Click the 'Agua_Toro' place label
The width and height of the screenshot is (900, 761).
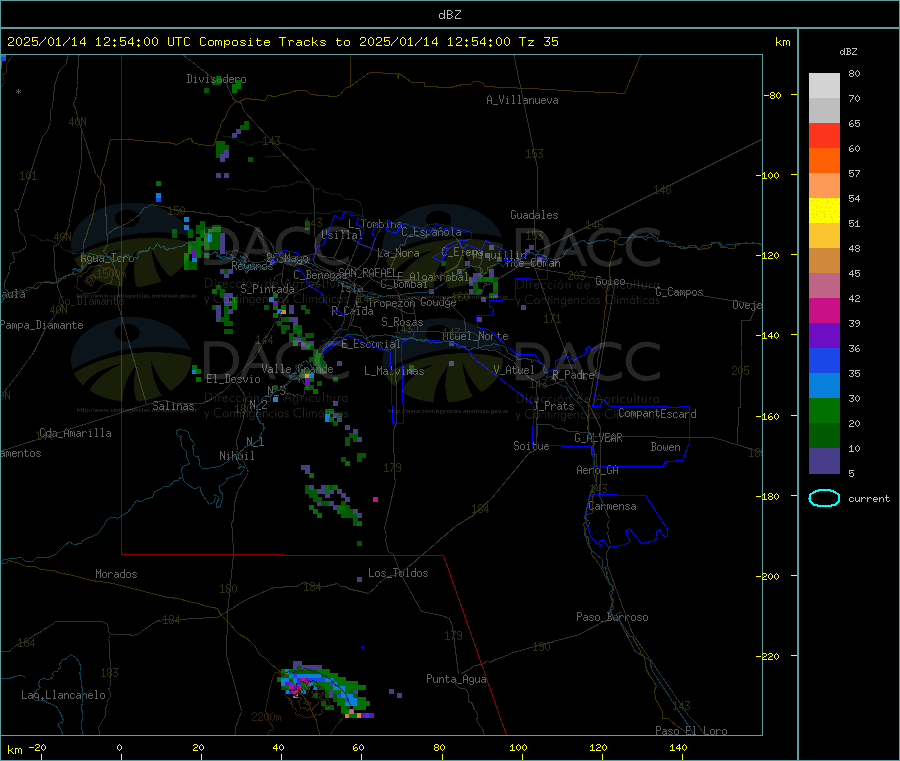[107, 258]
